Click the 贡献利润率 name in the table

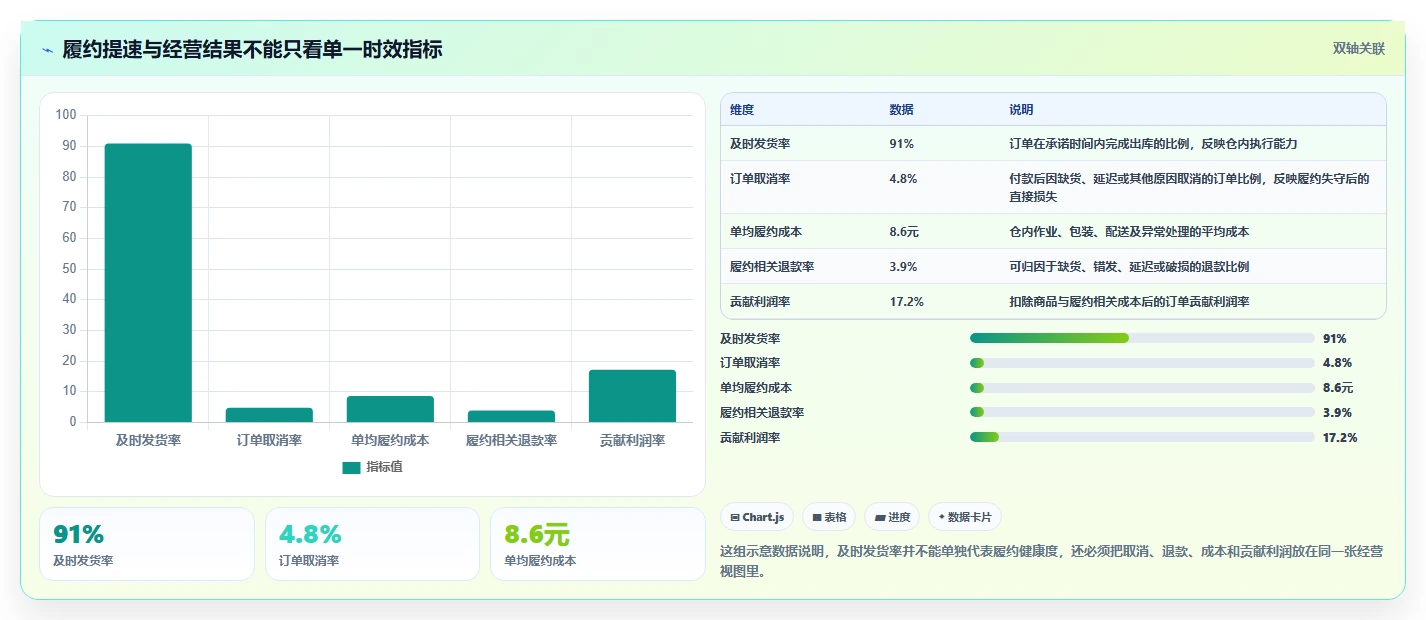[x=760, y=301]
